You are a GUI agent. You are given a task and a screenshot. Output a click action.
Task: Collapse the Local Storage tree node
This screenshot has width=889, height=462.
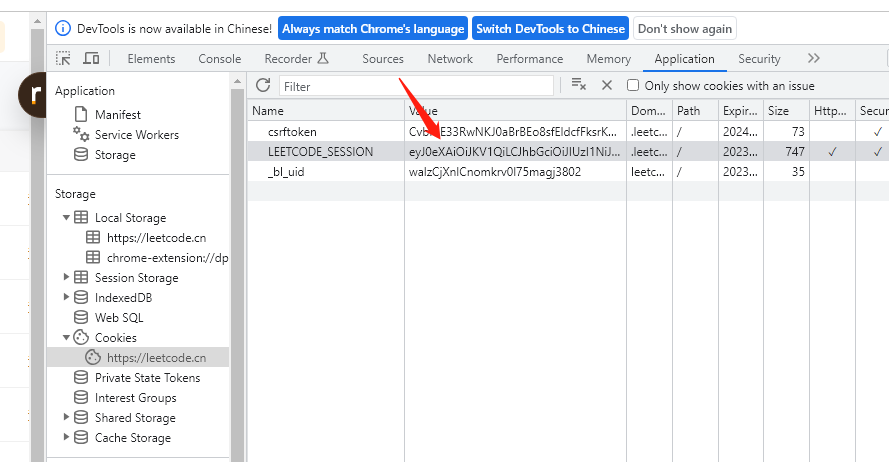66,218
